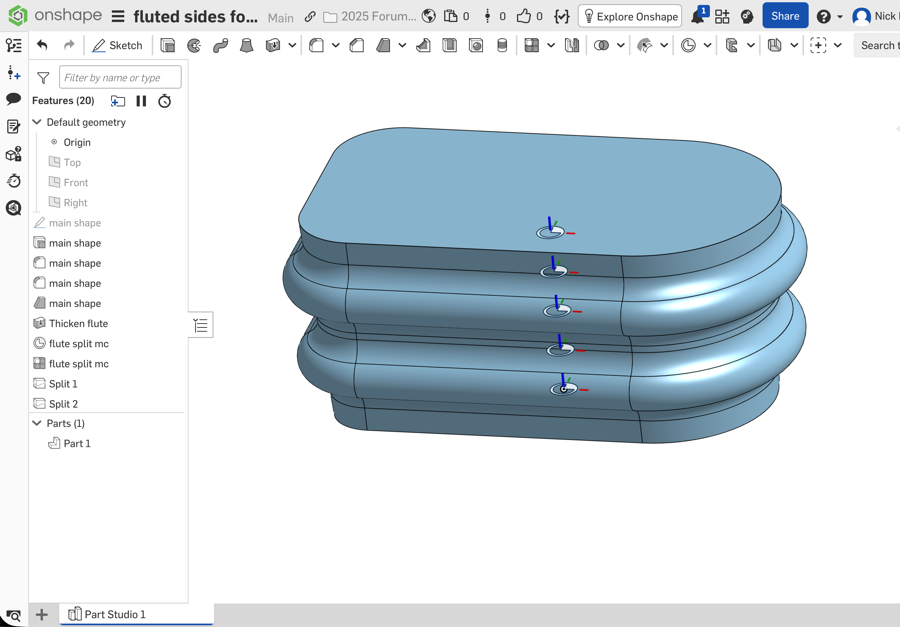Screen dimensions: 900x627
Task: Open the Part Studio 1 tab
Action: 107,614
